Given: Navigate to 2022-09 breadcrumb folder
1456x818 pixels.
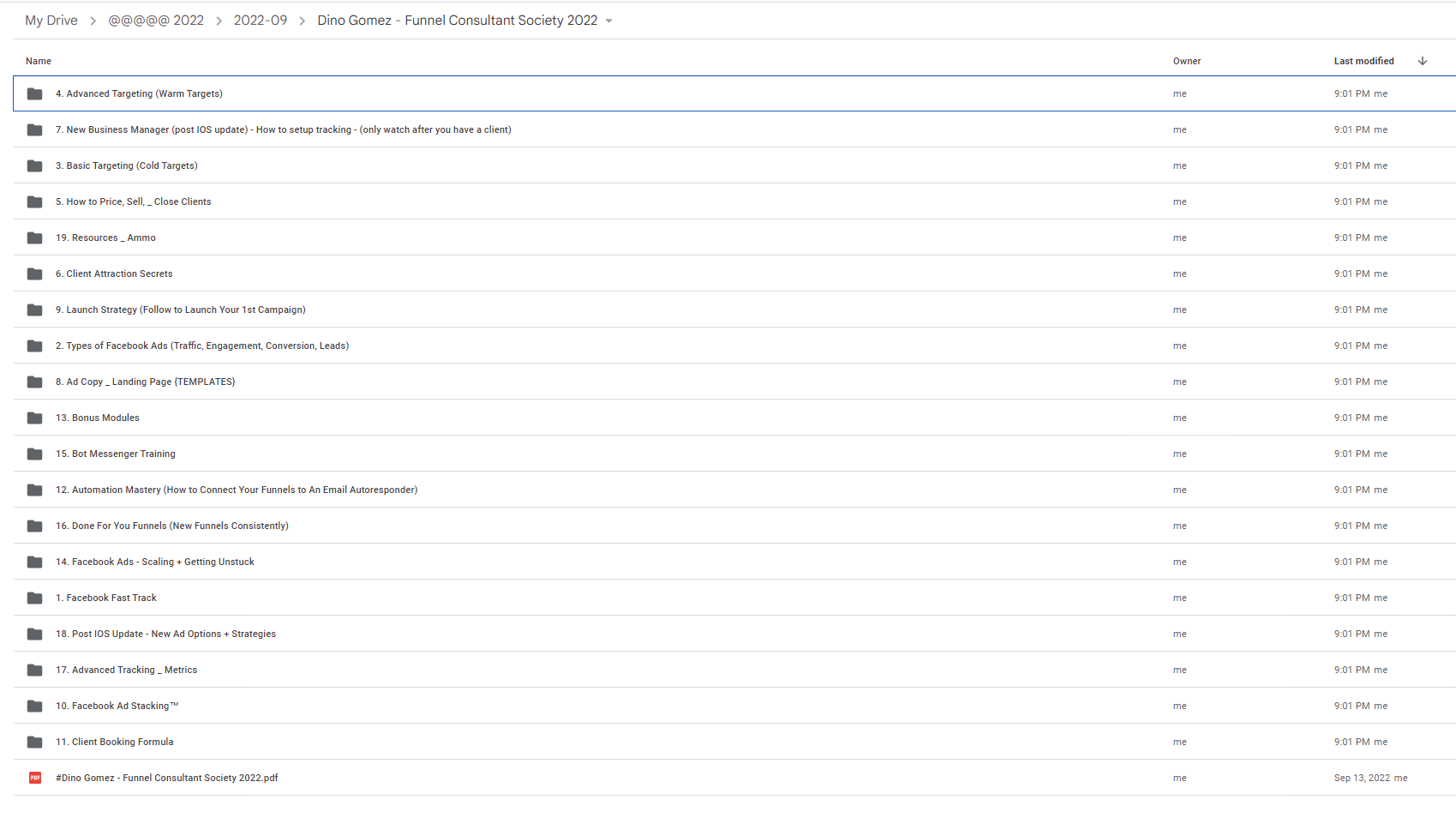Looking at the screenshot, I should click(x=261, y=21).
